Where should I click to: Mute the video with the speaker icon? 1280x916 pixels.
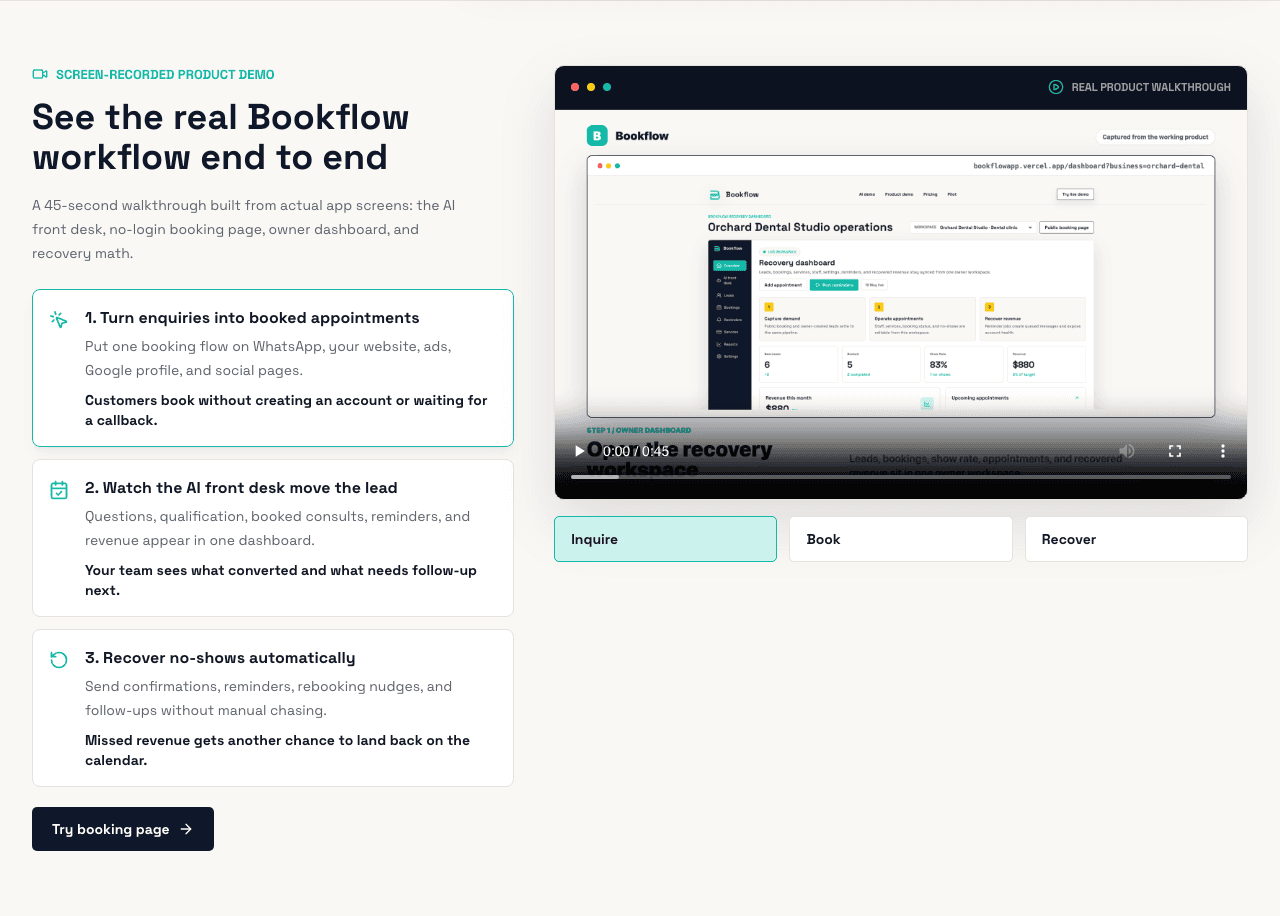click(x=1127, y=451)
